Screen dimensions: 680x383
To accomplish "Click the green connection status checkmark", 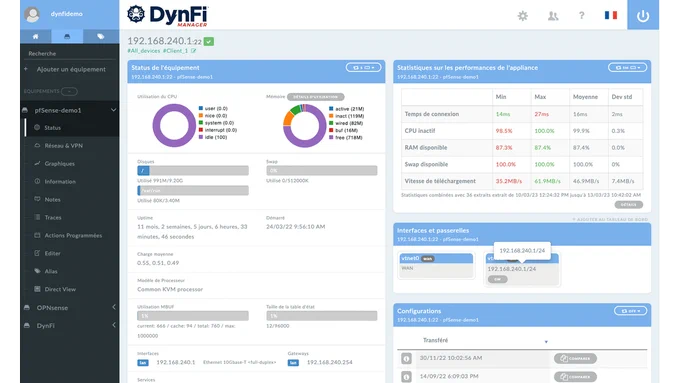I will [x=209, y=42].
